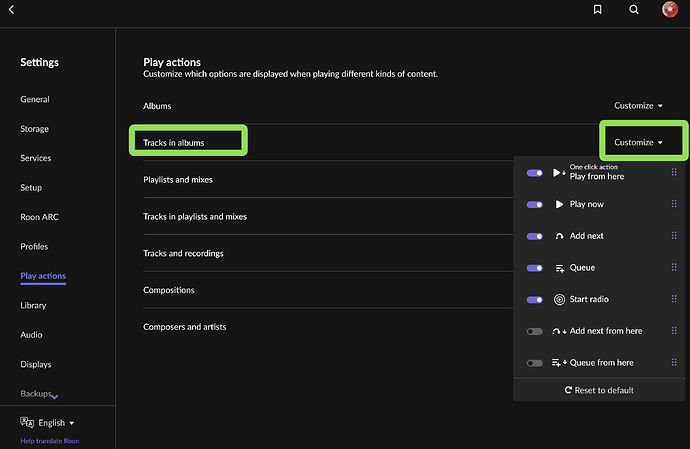Disable the Play from here toggle
The image size is (690, 449).
pos(534,173)
